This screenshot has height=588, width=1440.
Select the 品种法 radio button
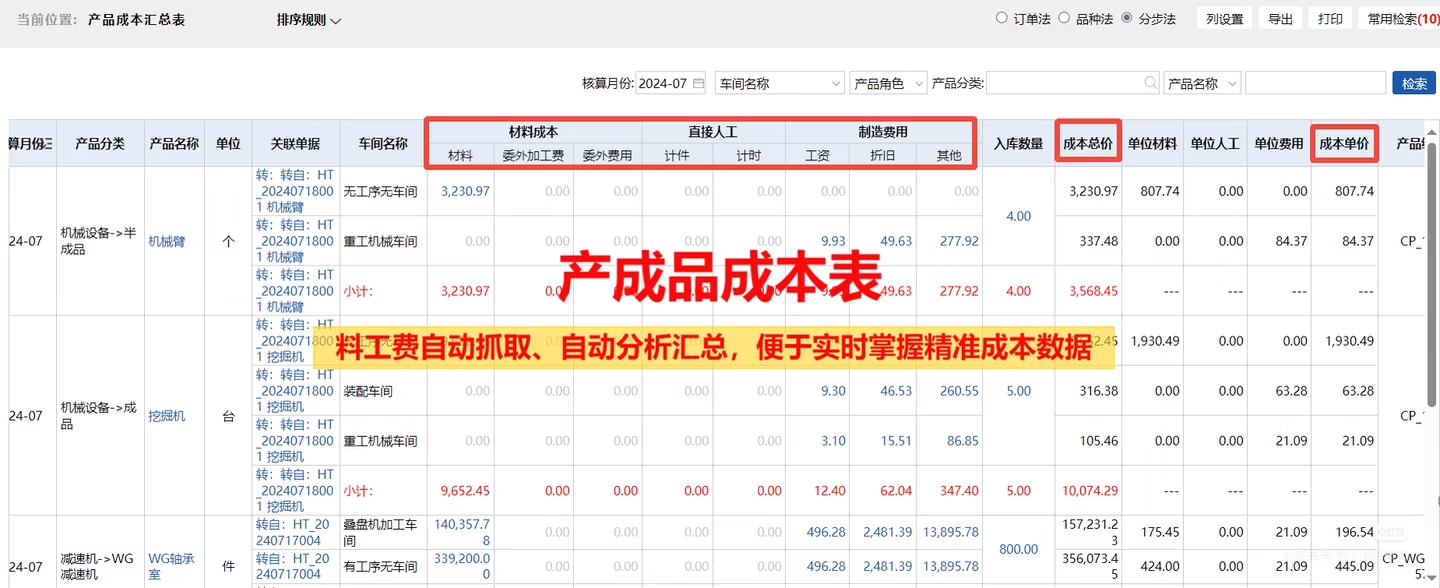(1064, 18)
